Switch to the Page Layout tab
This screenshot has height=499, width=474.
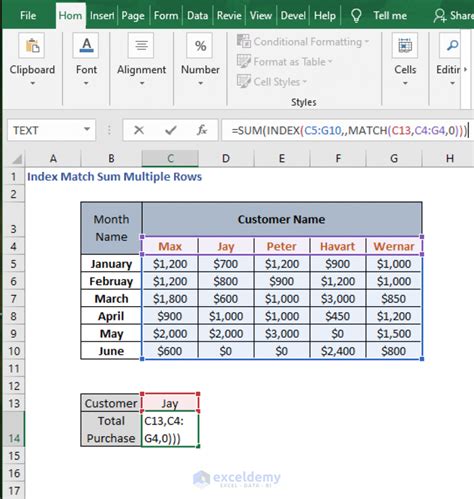(133, 15)
